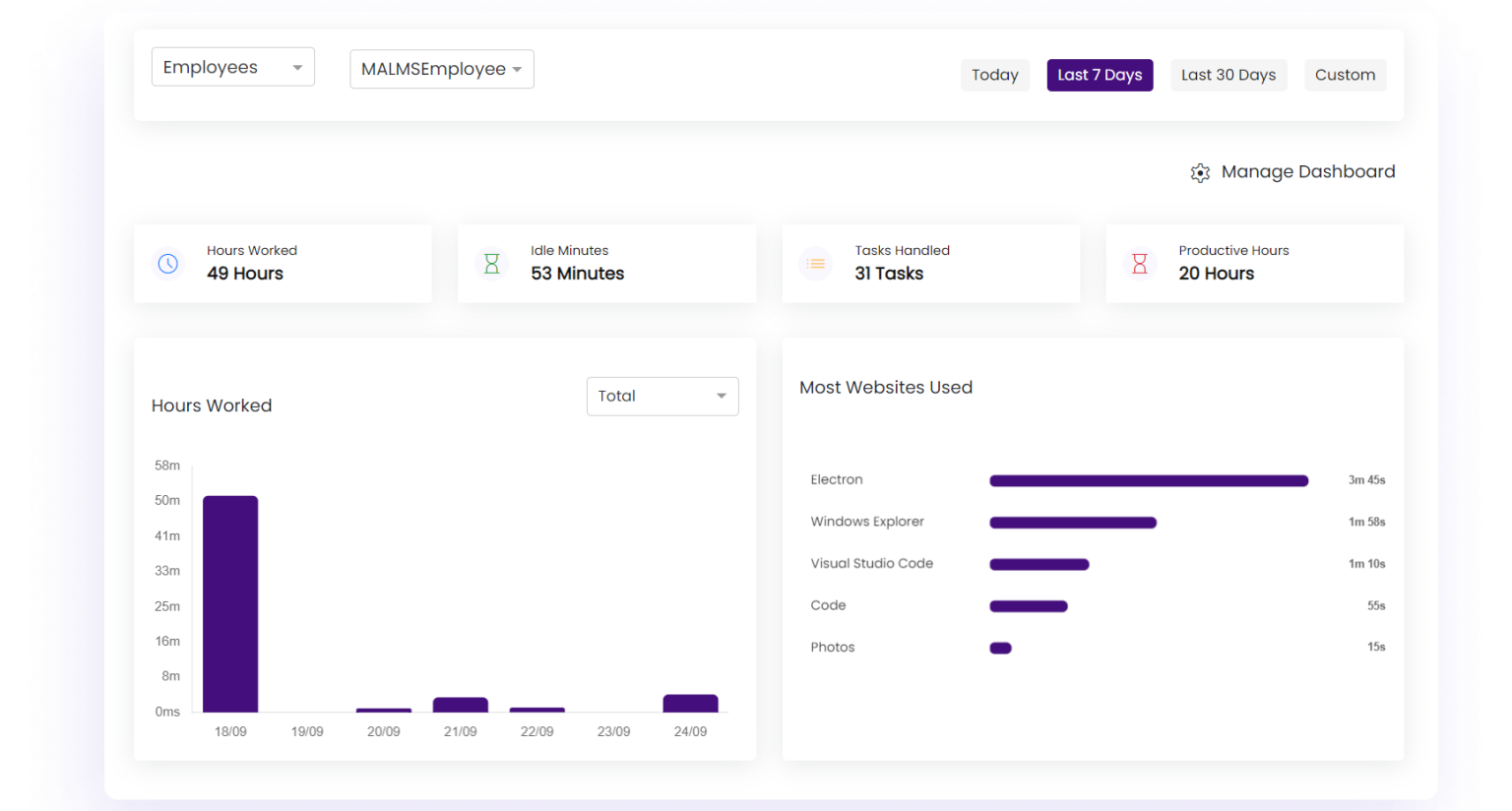
Task: Activate the Custom date range option
Action: pyautogui.click(x=1345, y=75)
